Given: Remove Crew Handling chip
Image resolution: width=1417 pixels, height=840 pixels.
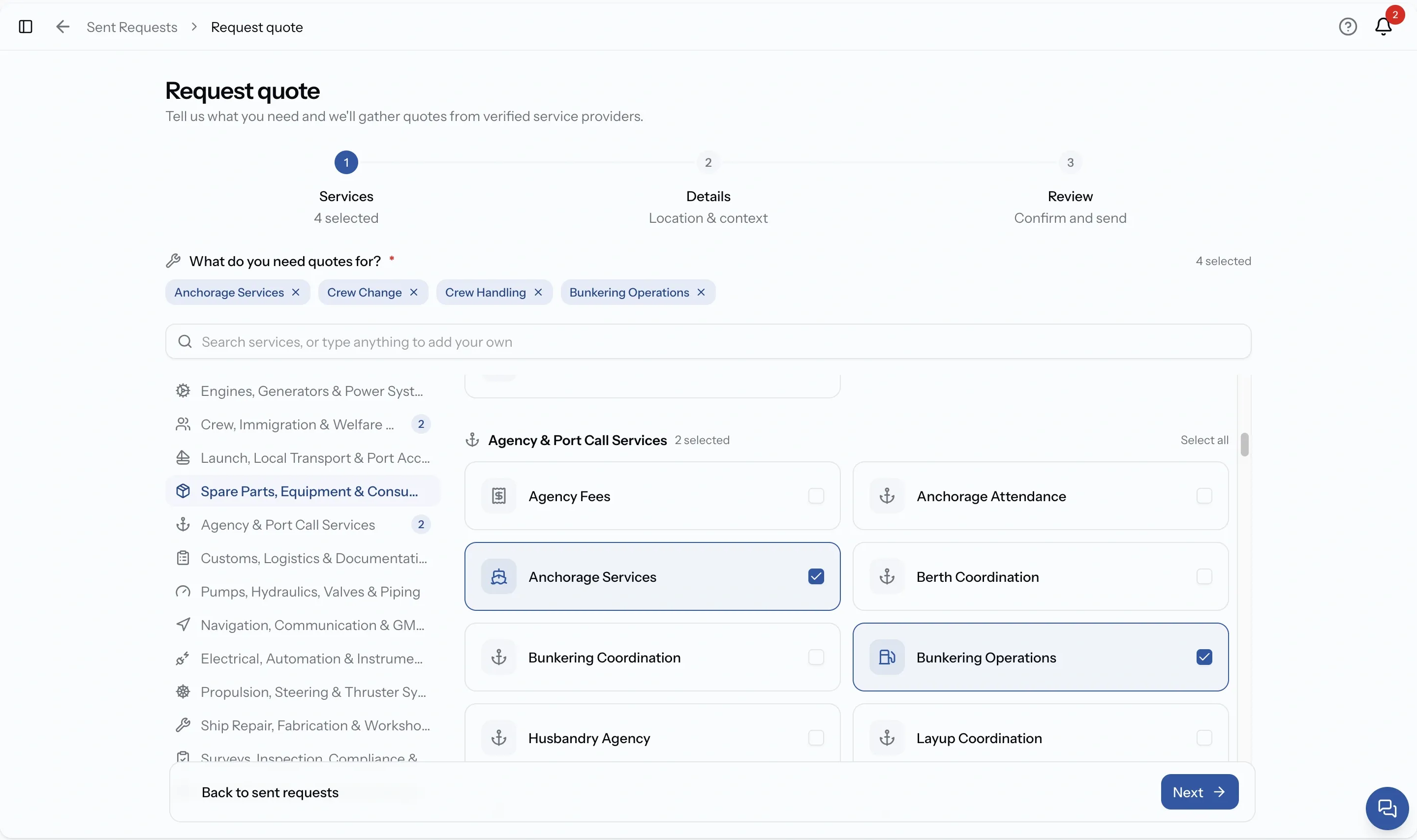Looking at the screenshot, I should [538, 292].
